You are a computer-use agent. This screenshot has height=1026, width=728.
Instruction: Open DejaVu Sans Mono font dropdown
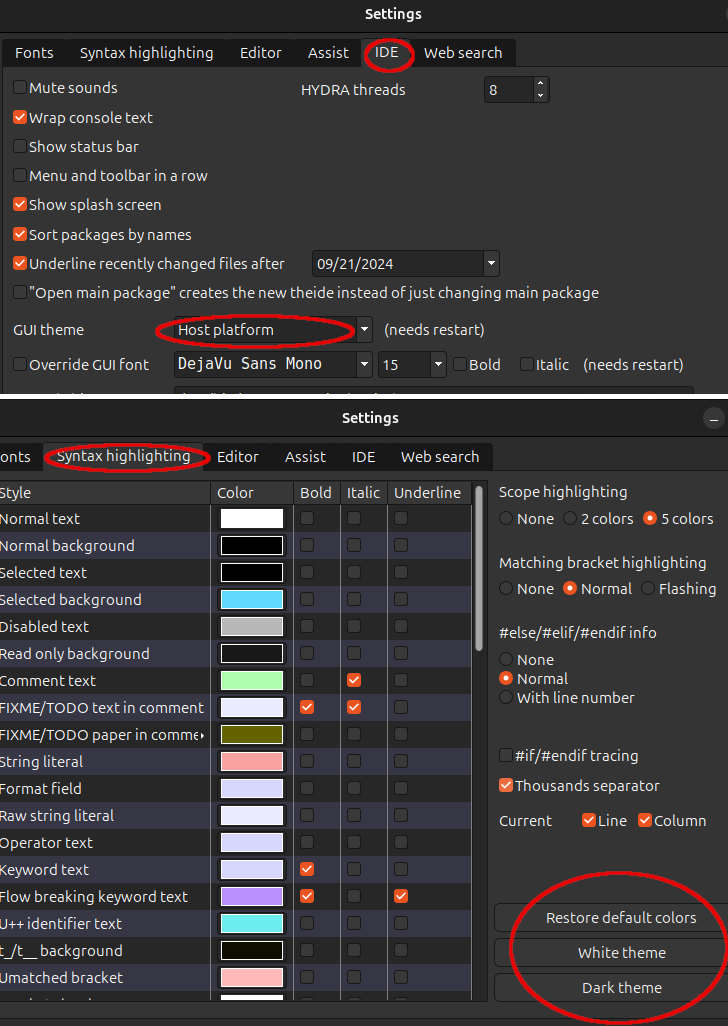click(x=364, y=365)
